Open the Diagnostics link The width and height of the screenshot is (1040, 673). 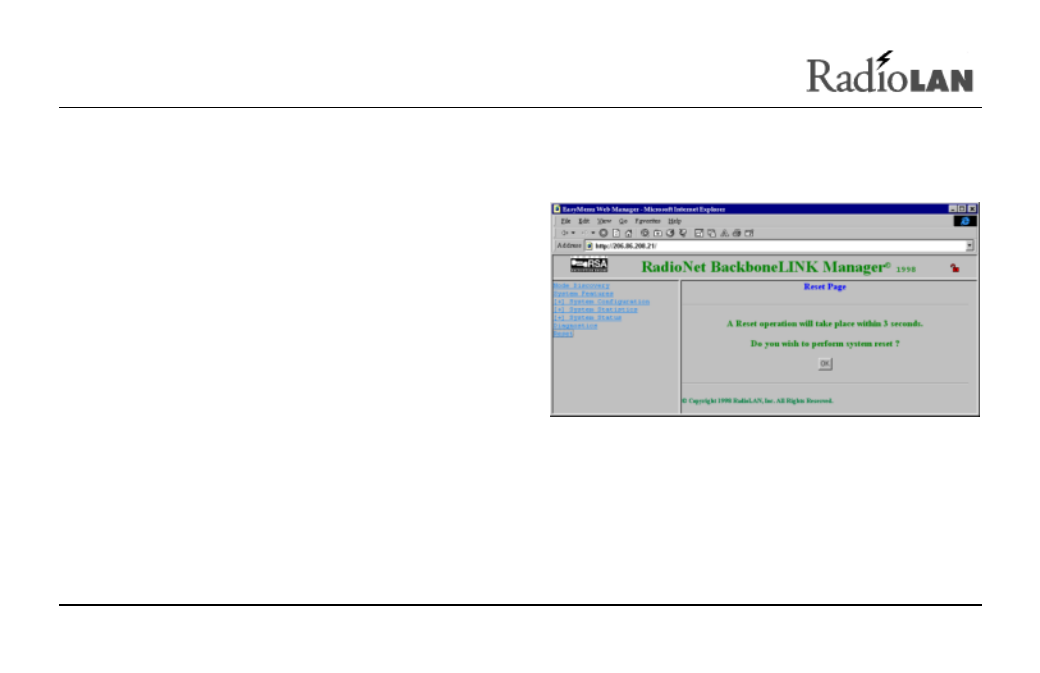[576, 326]
